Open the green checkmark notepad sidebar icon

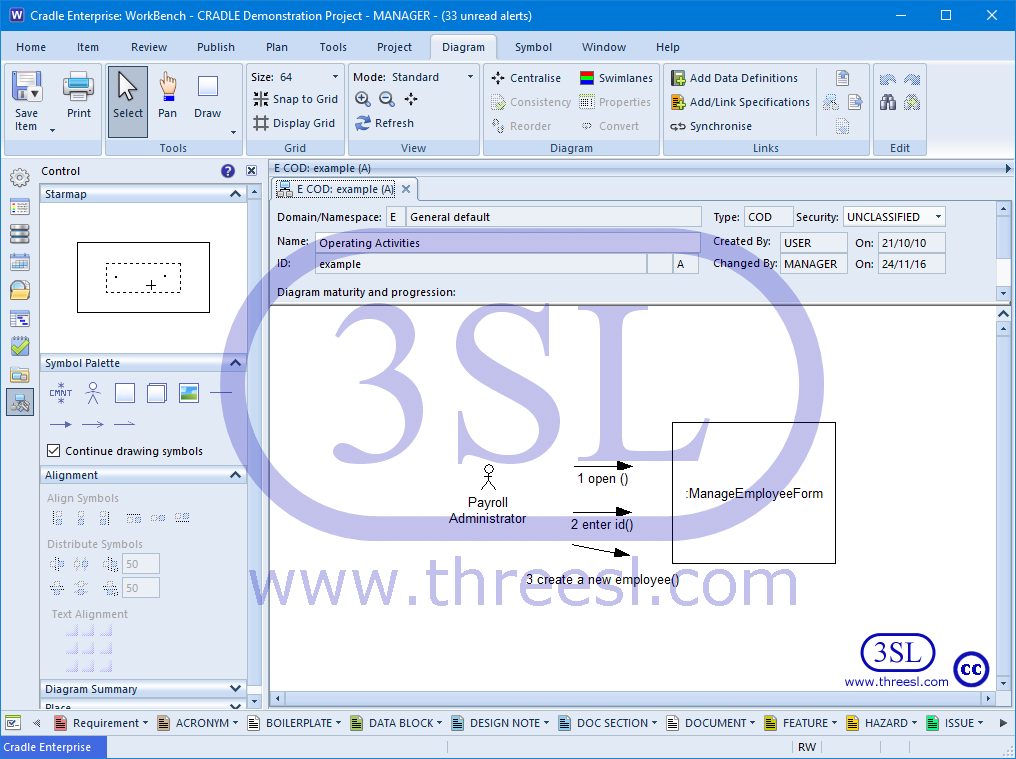(x=20, y=347)
